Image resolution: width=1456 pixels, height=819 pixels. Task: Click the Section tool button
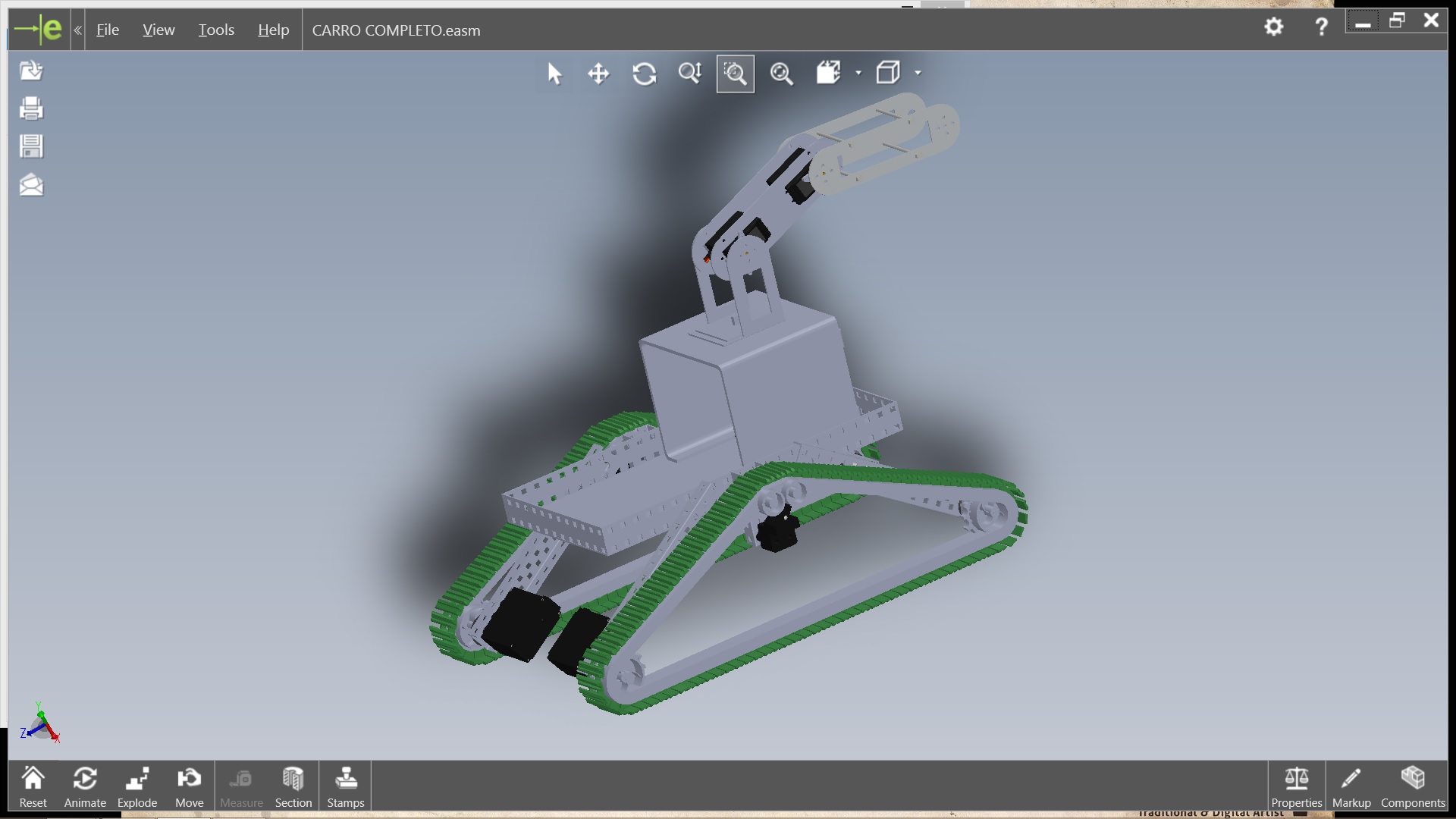pyautogui.click(x=293, y=786)
